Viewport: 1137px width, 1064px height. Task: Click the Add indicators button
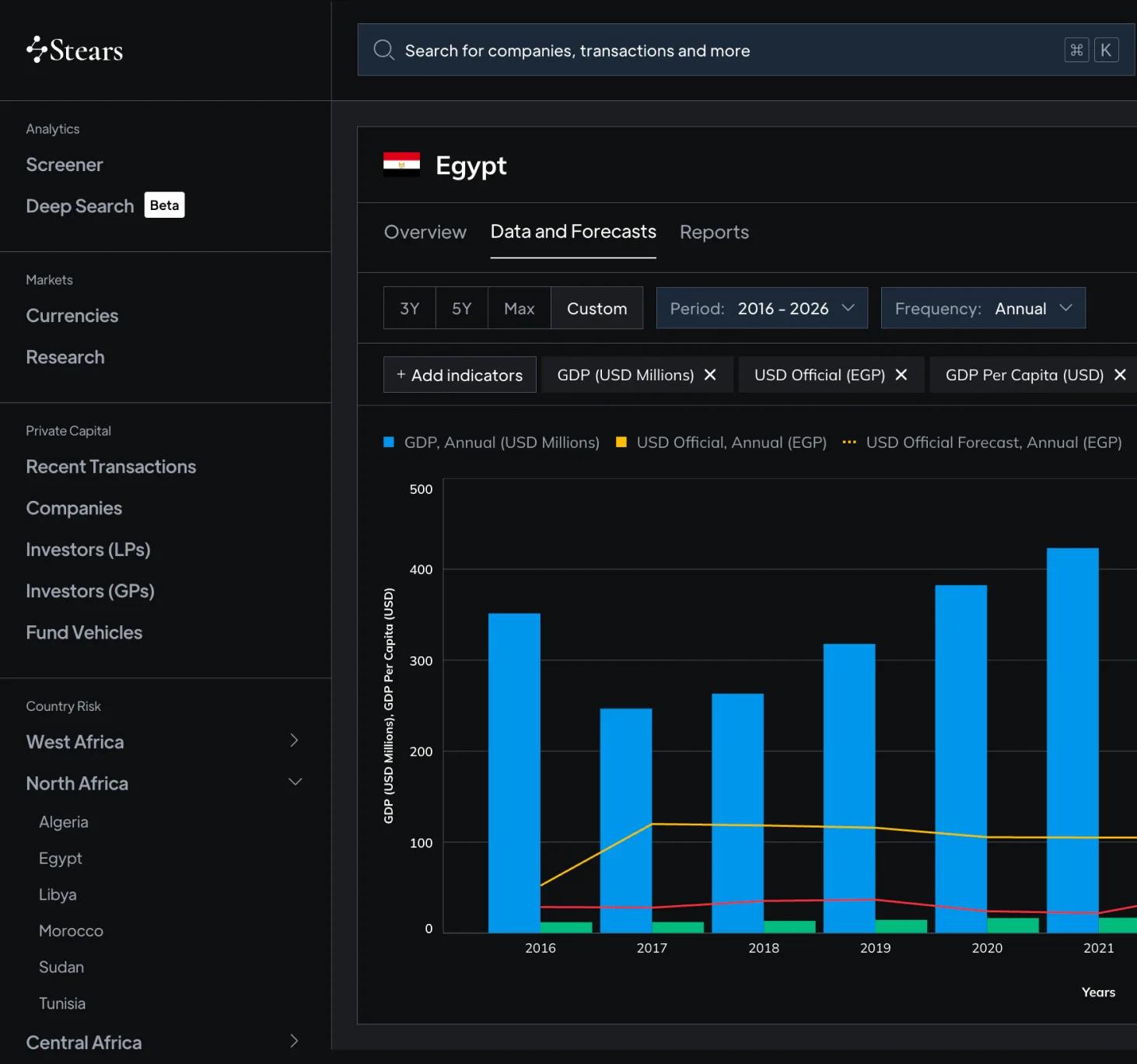[460, 375]
